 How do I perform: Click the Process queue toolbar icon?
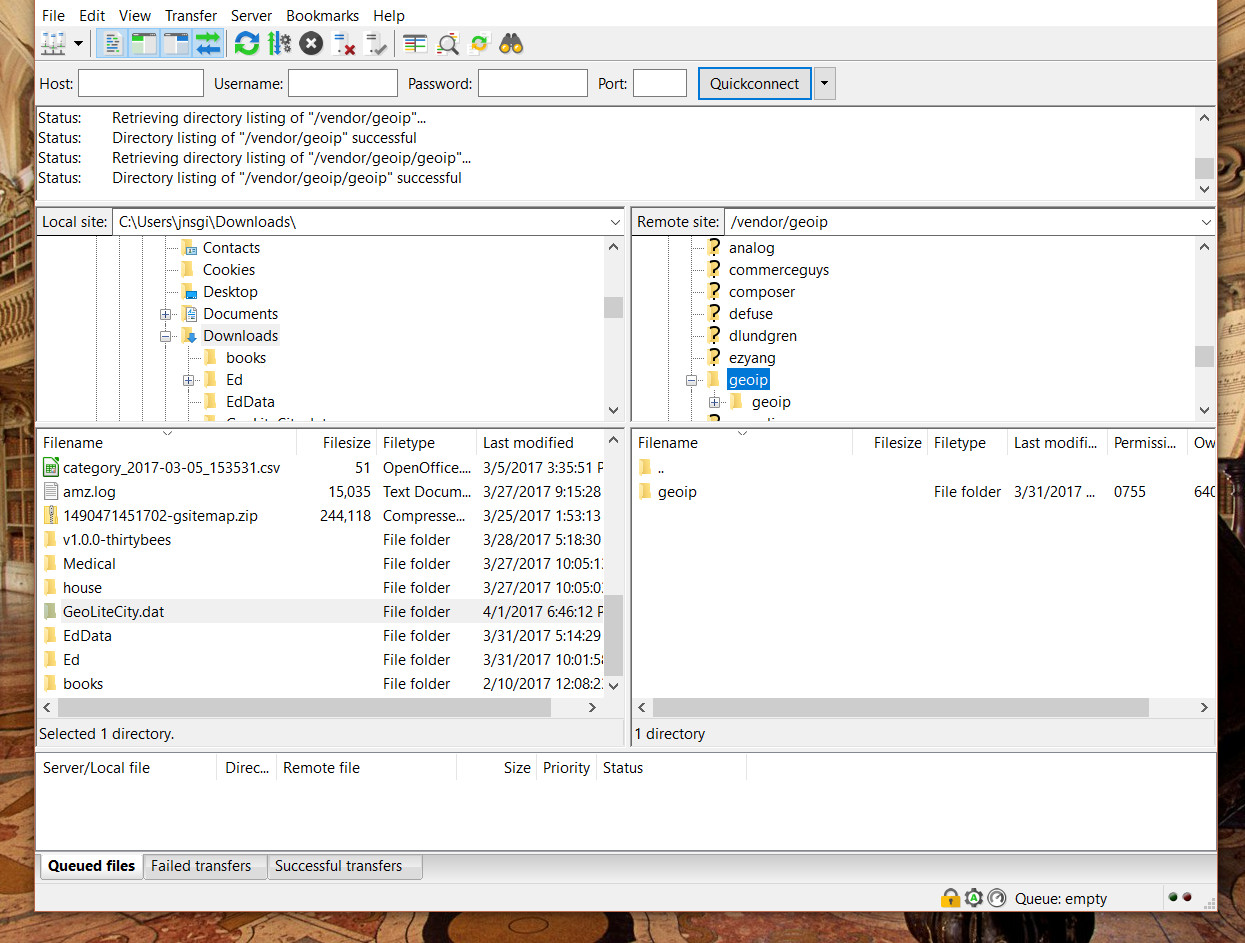pyautogui.click(x=279, y=44)
